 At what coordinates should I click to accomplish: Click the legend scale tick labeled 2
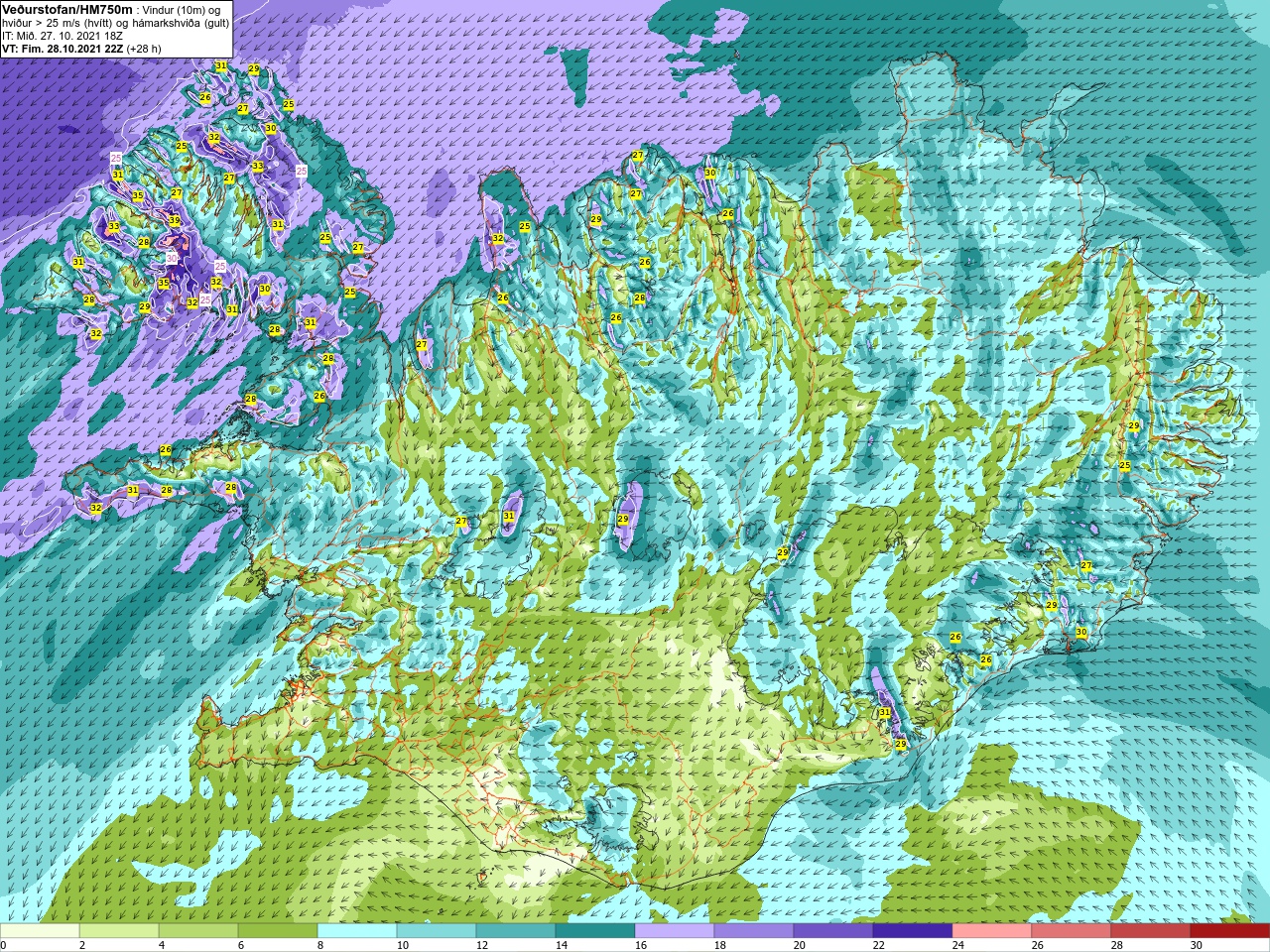point(81,945)
